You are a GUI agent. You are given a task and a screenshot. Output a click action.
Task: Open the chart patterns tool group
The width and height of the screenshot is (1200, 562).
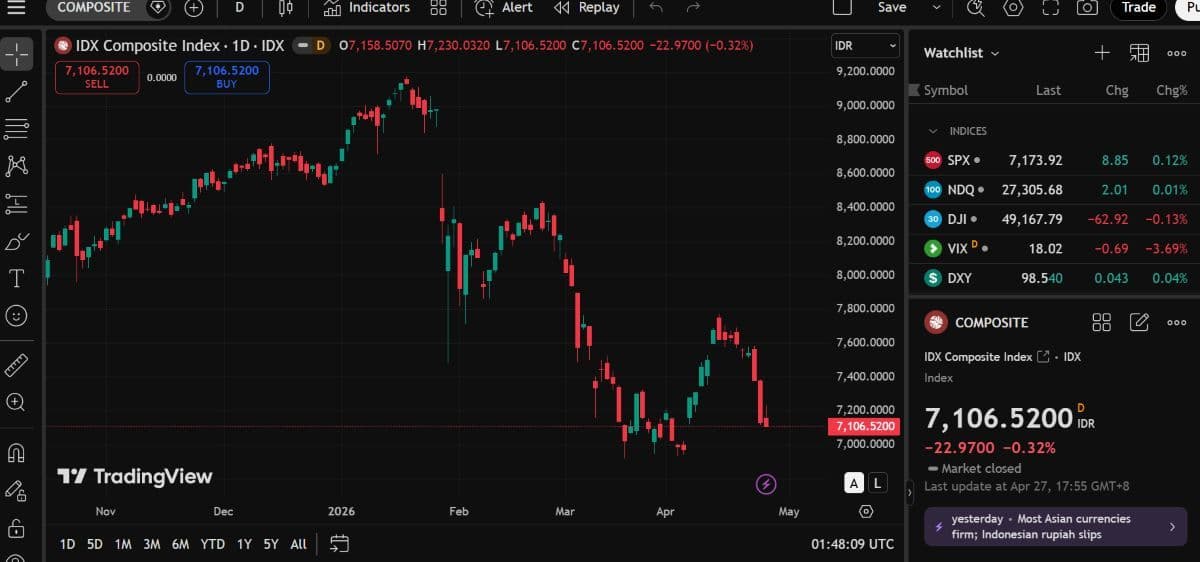[17, 166]
